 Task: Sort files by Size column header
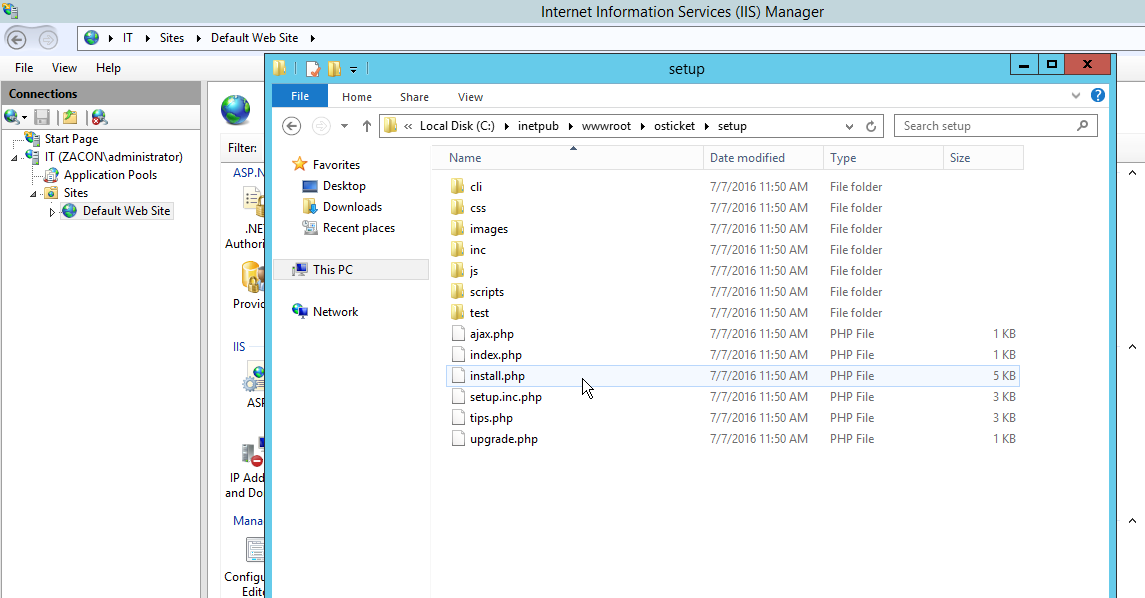coord(983,158)
